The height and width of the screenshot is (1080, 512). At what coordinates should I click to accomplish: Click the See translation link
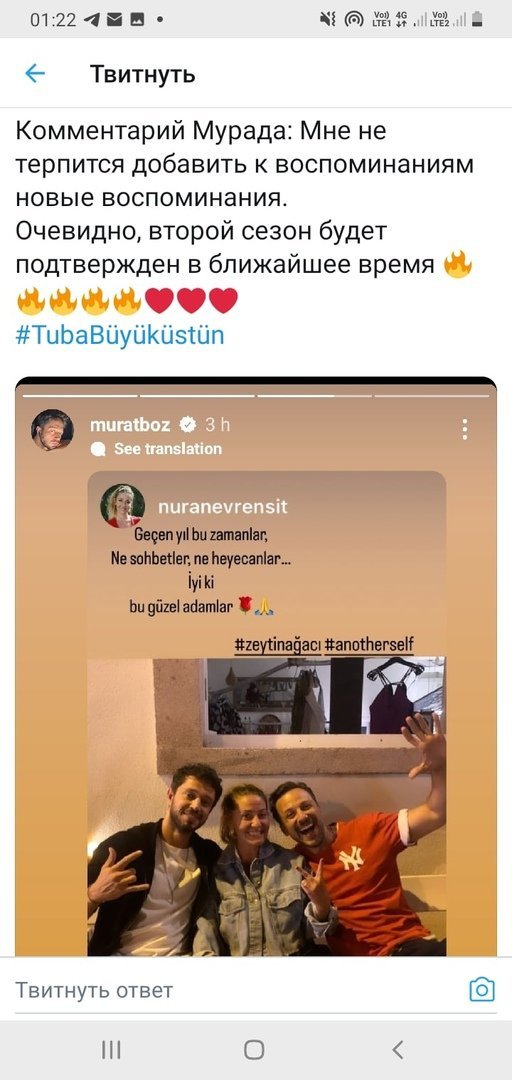[x=167, y=449]
